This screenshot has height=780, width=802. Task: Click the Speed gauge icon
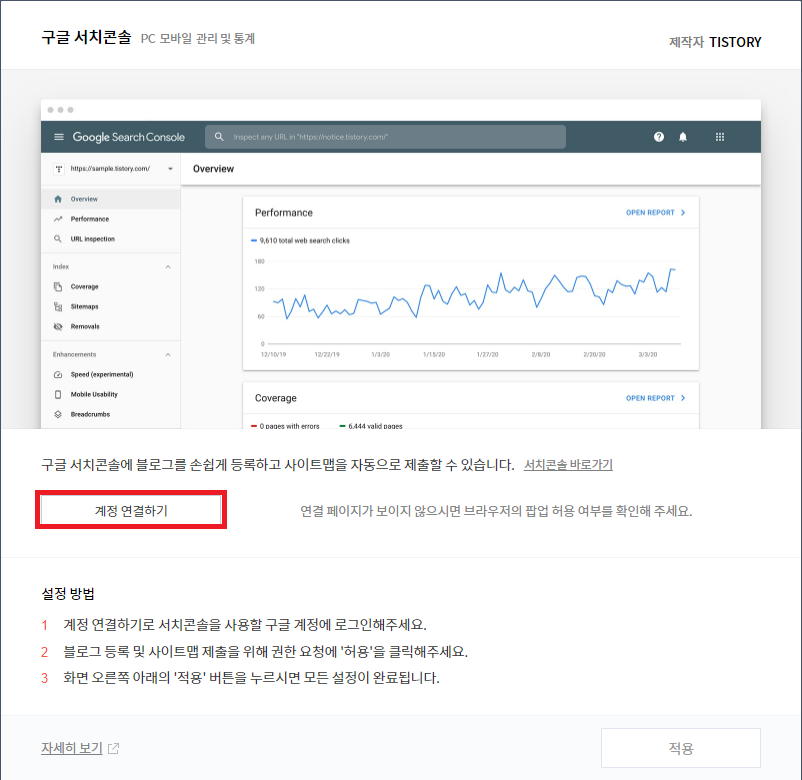point(58,374)
